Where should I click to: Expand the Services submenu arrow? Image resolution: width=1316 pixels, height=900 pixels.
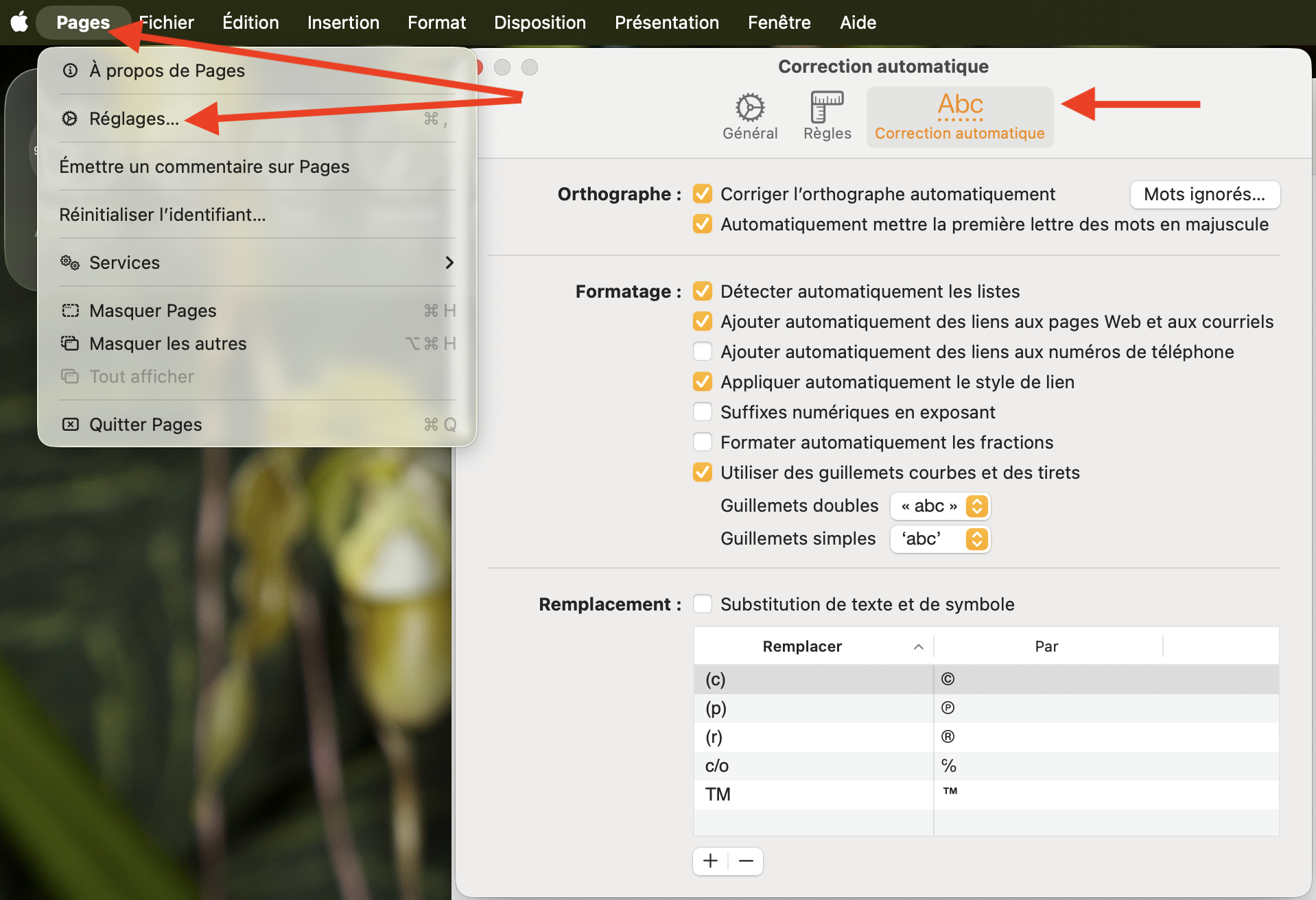click(449, 263)
